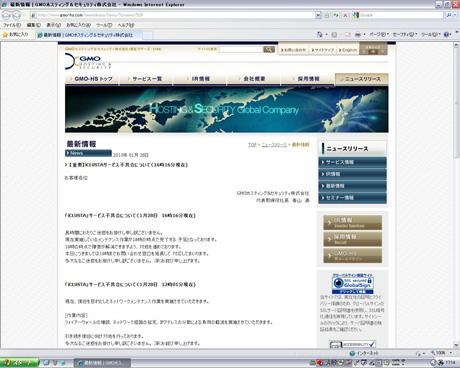This screenshot has width=460, height=368.
Task: Click the Home icon in command bar
Action: click(x=320, y=34)
